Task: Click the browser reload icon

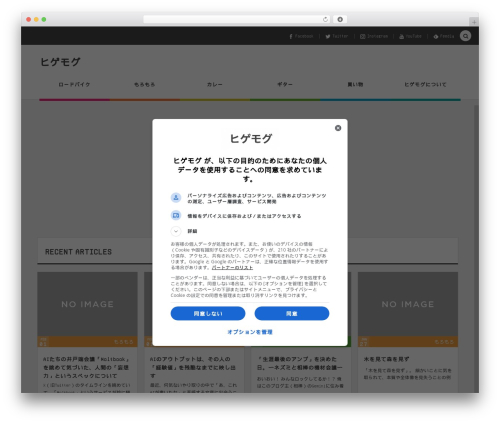Action: pyautogui.click(x=325, y=19)
